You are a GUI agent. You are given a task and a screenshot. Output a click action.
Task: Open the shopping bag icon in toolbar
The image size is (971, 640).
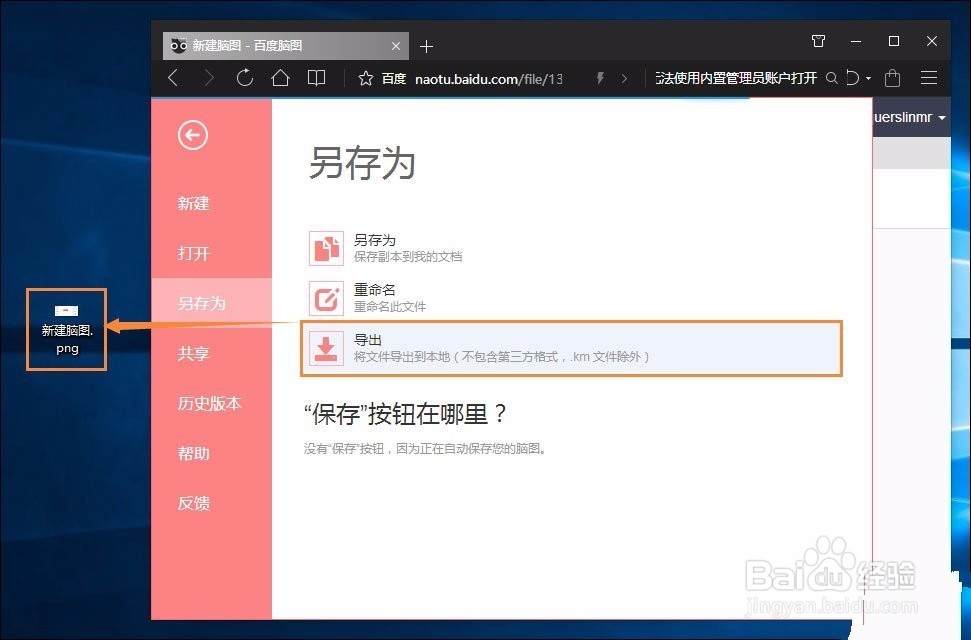[x=892, y=78]
